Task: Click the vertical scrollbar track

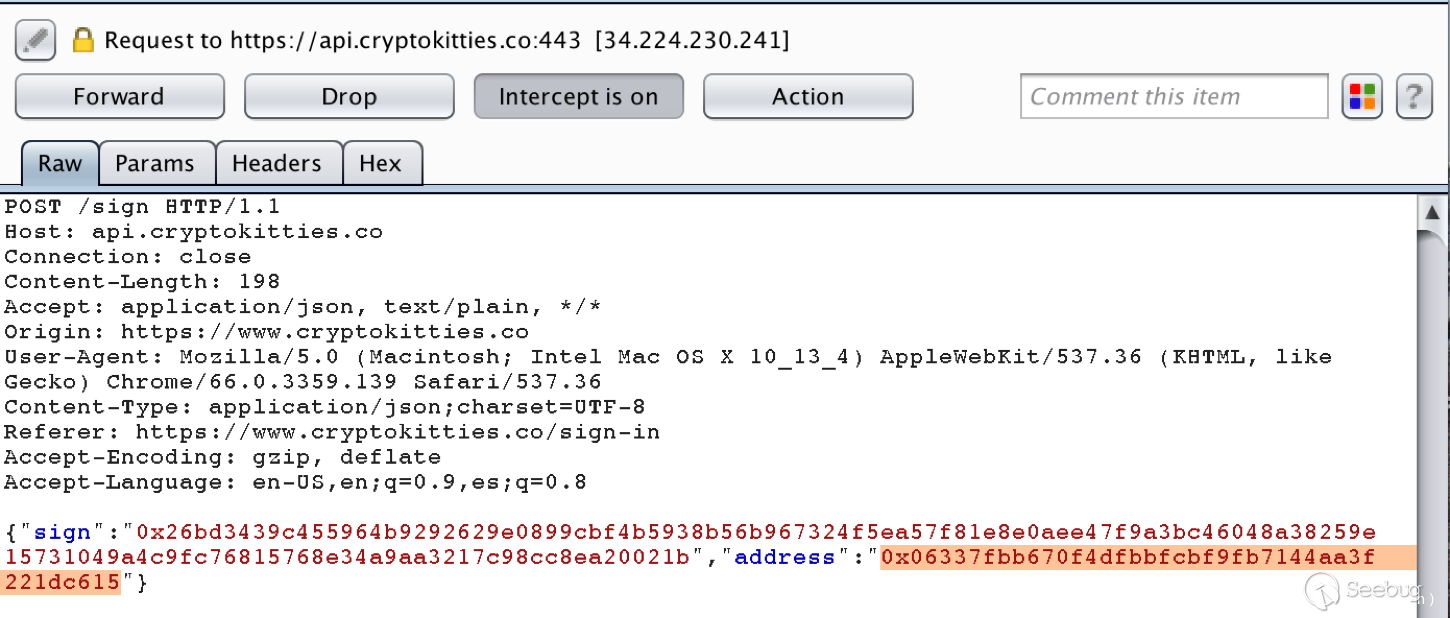Action: (1432, 400)
